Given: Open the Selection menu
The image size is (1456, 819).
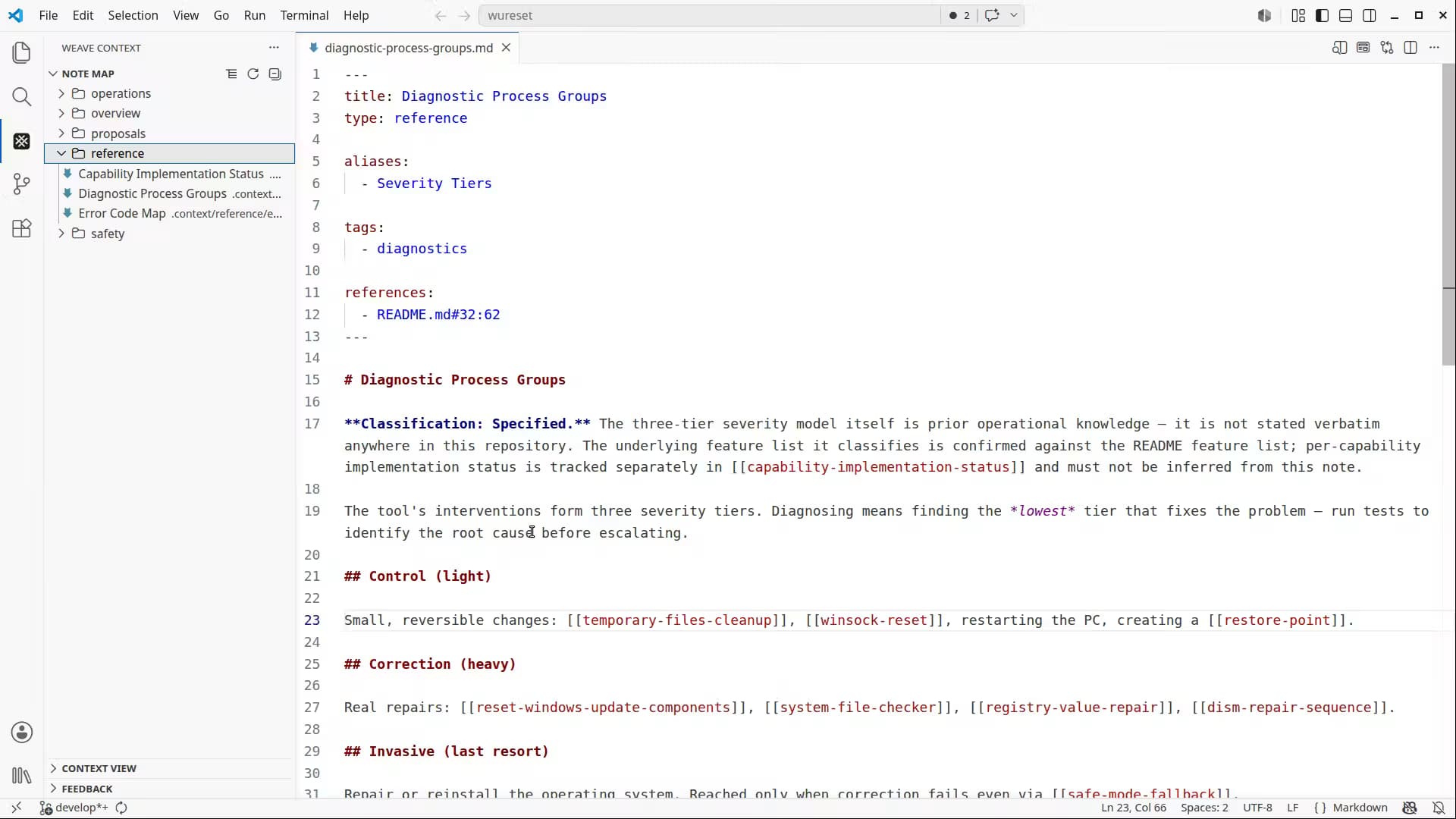Looking at the screenshot, I should (x=133, y=15).
